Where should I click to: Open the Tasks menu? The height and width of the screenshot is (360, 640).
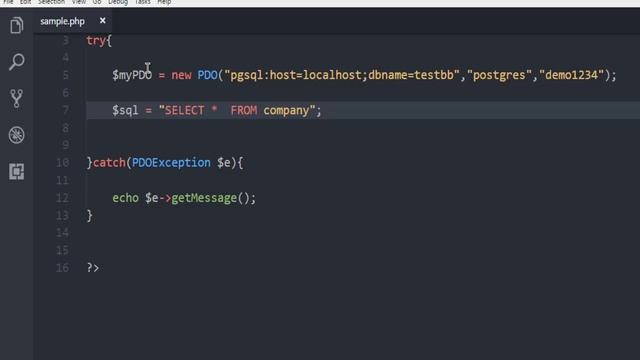[x=142, y=2]
